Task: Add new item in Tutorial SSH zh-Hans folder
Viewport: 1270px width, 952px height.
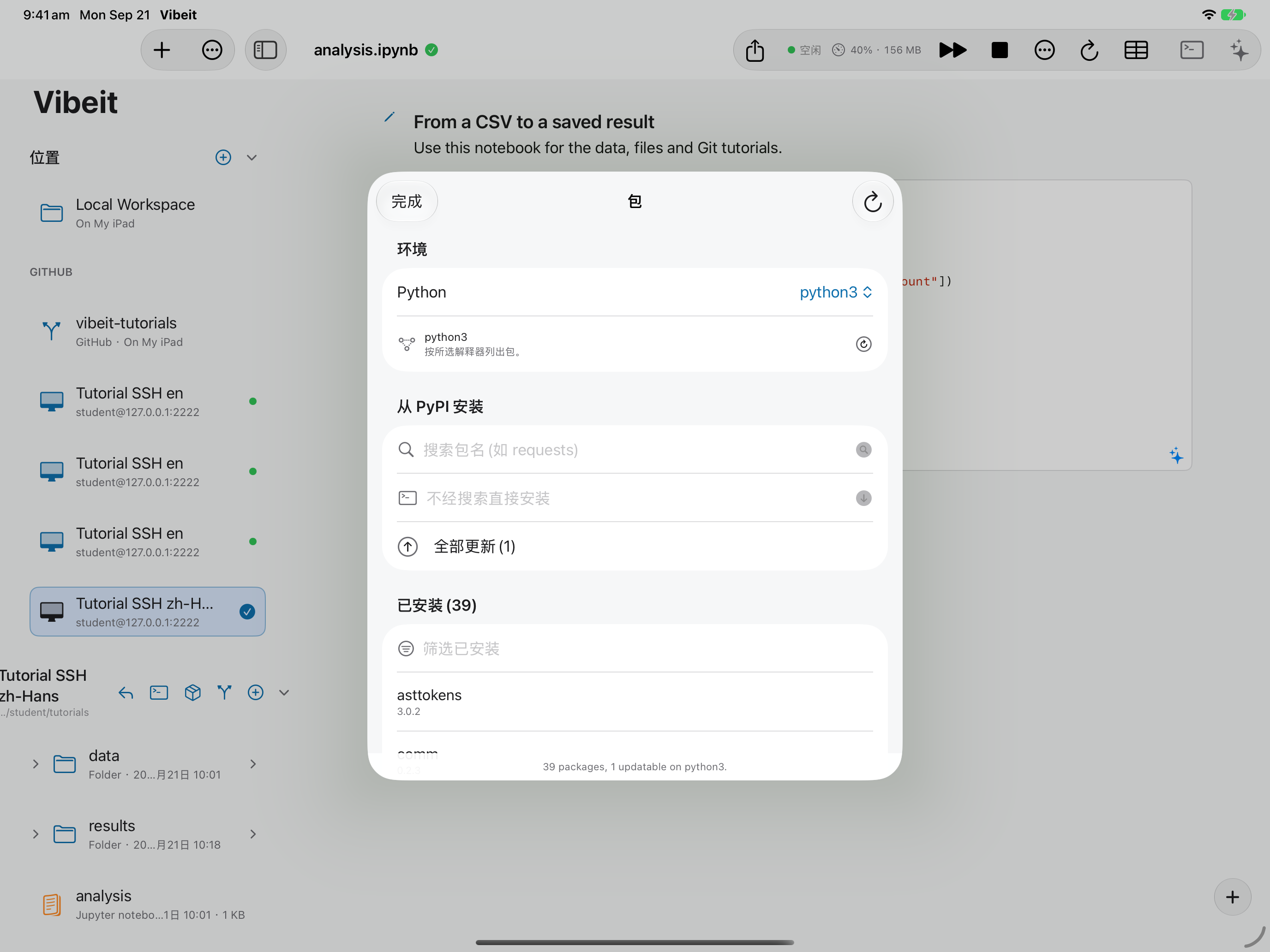Action: (256, 693)
